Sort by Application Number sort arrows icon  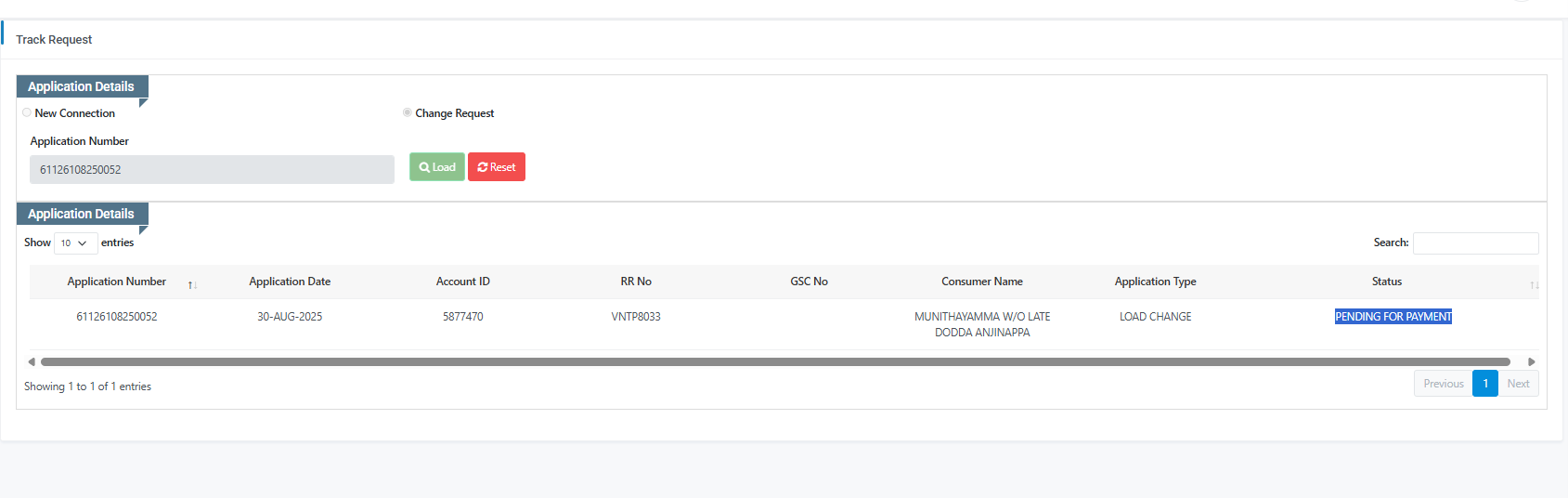click(x=192, y=285)
